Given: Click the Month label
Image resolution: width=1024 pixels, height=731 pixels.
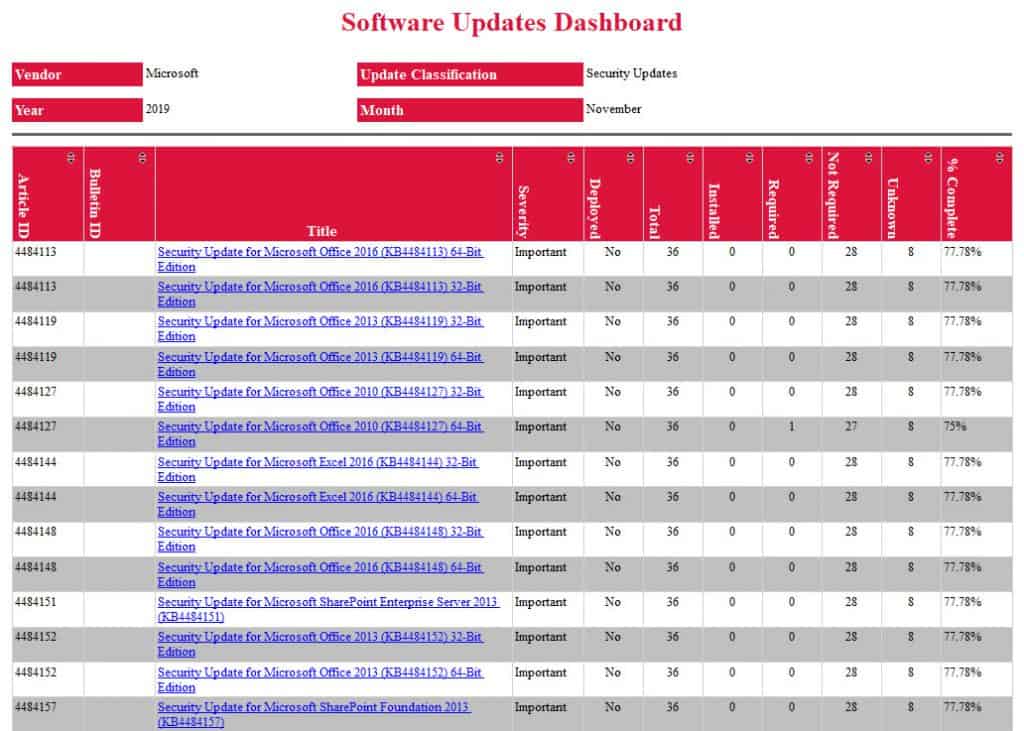Looking at the screenshot, I should 382,110.
